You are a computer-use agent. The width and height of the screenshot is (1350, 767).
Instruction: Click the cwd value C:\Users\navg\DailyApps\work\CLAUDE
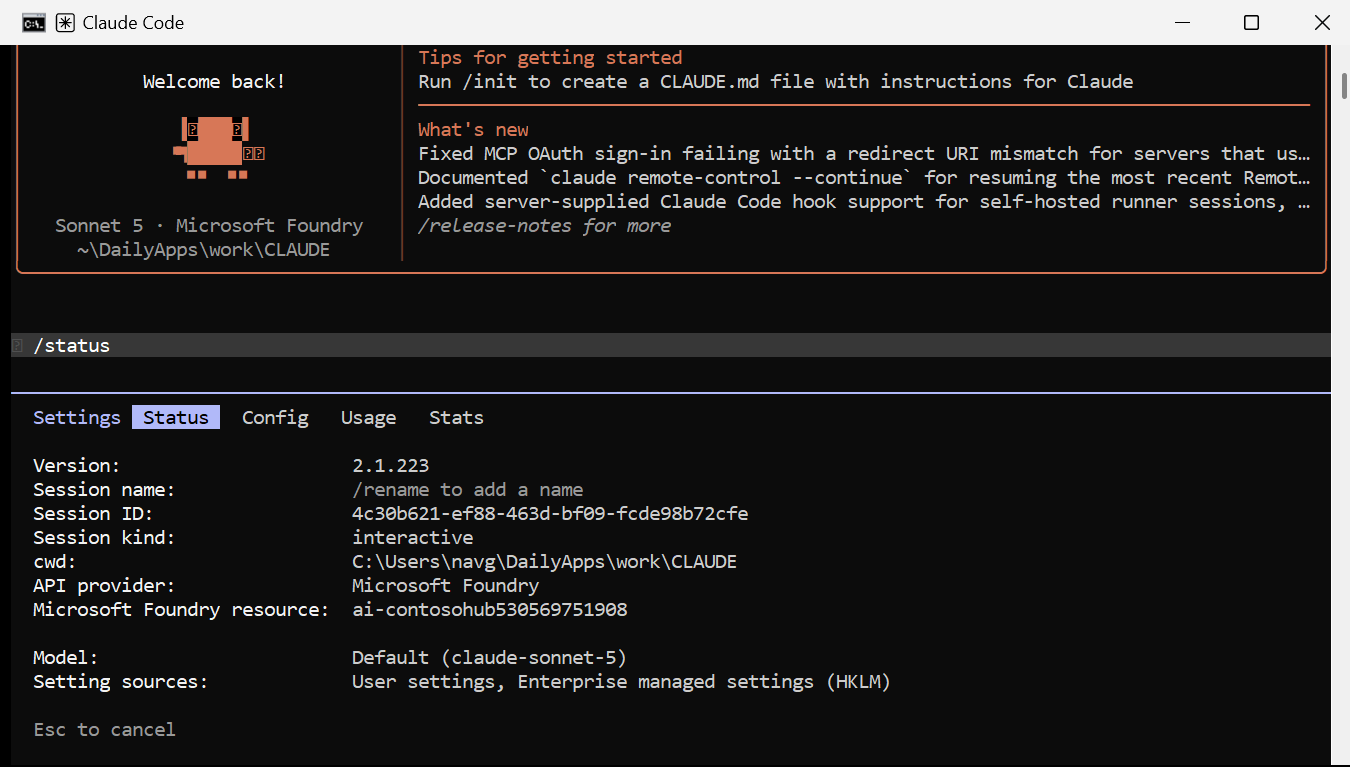tap(544, 562)
